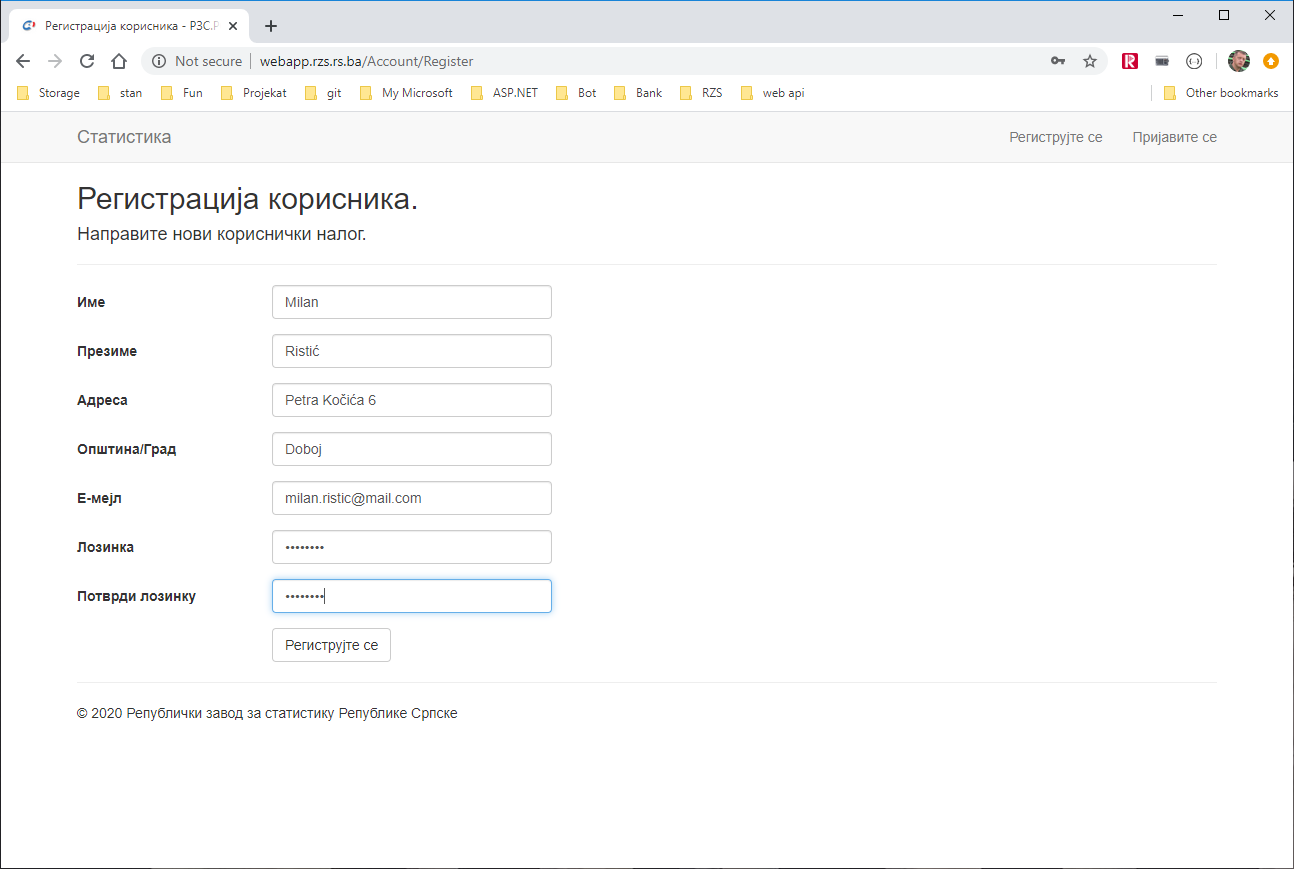Select the Региструјте се navbar link
Viewport: 1294px width, 869px height.
[1055, 137]
